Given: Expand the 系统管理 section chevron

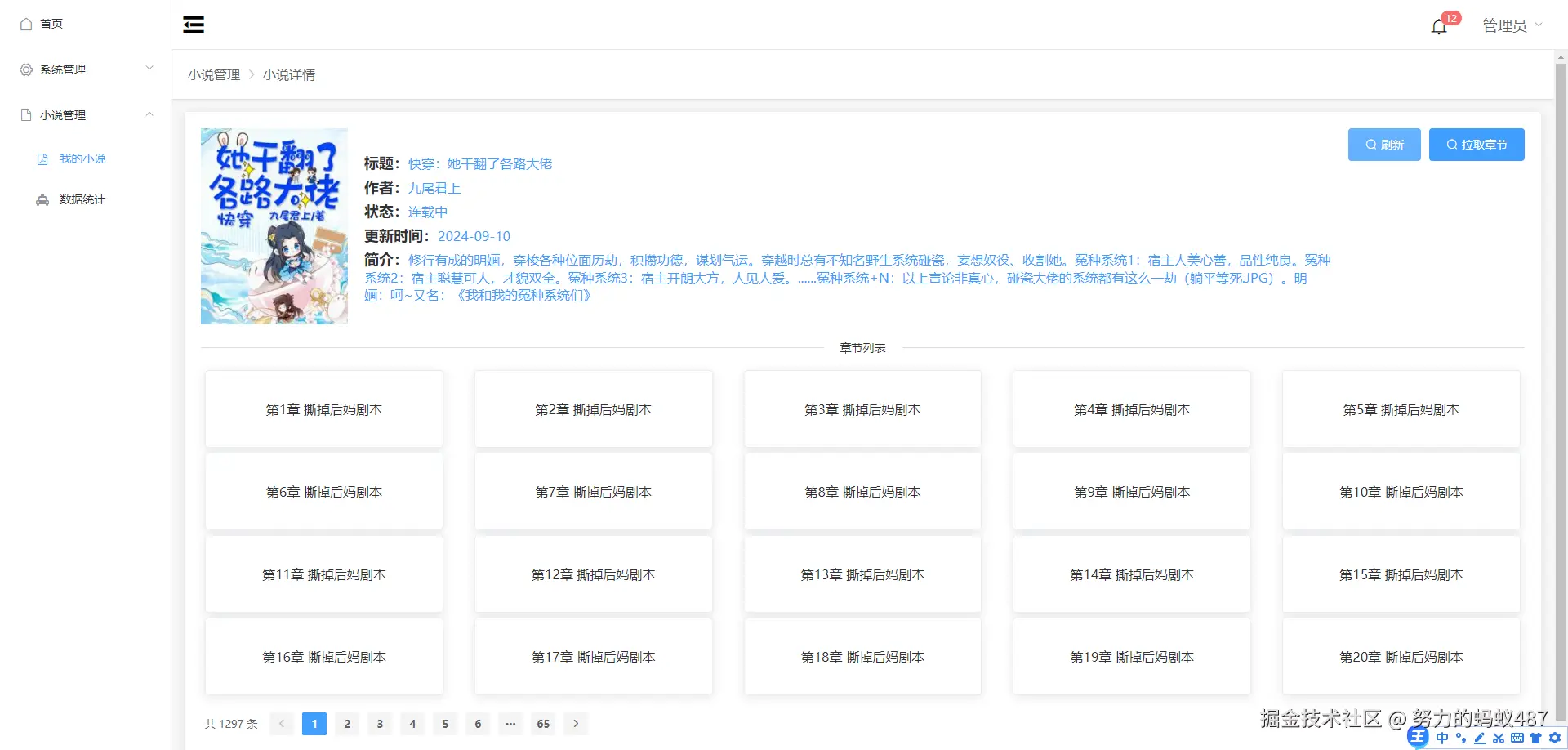Looking at the screenshot, I should tap(149, 69).
